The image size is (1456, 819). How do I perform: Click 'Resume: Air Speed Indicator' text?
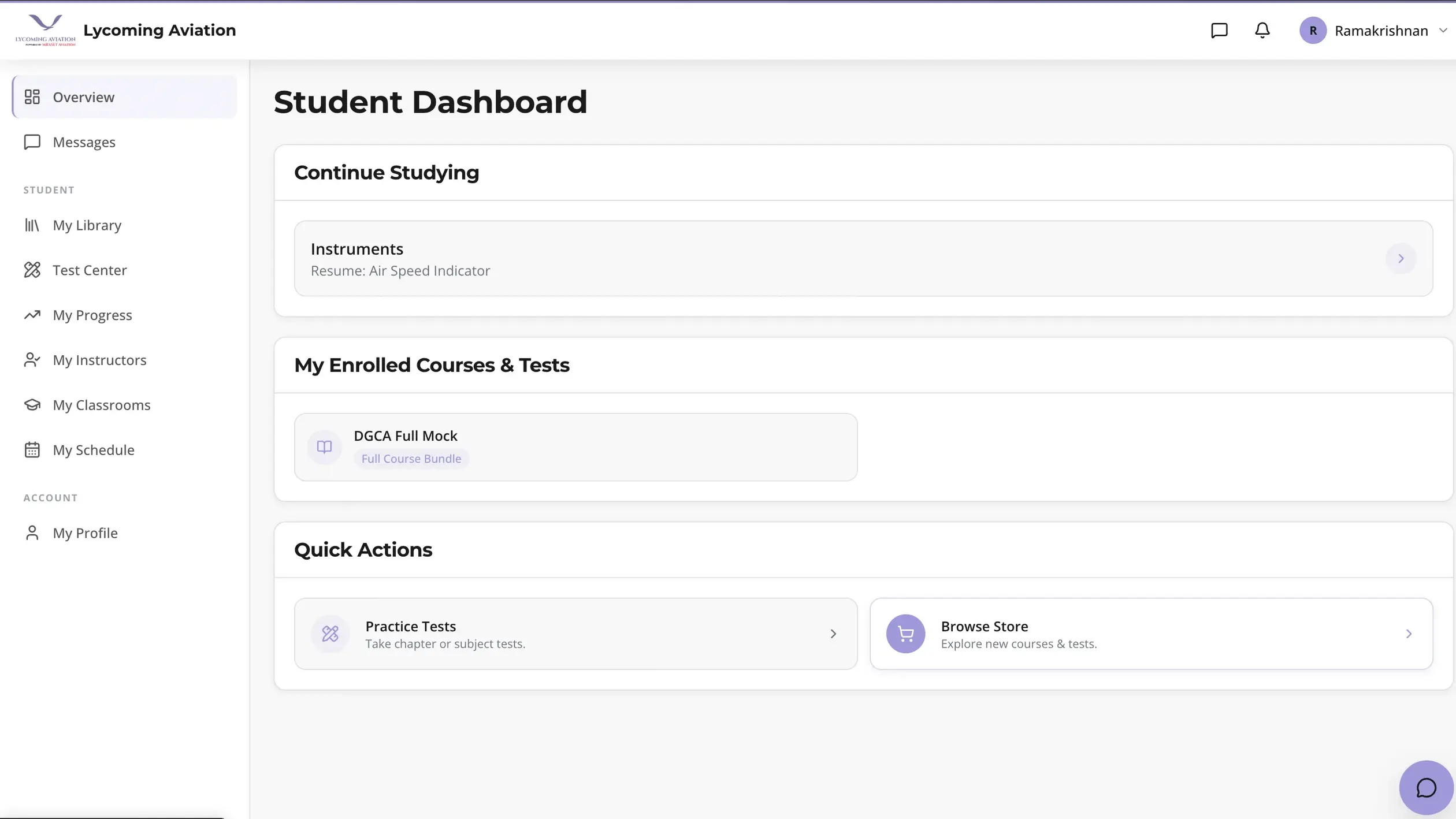[400, 270]
